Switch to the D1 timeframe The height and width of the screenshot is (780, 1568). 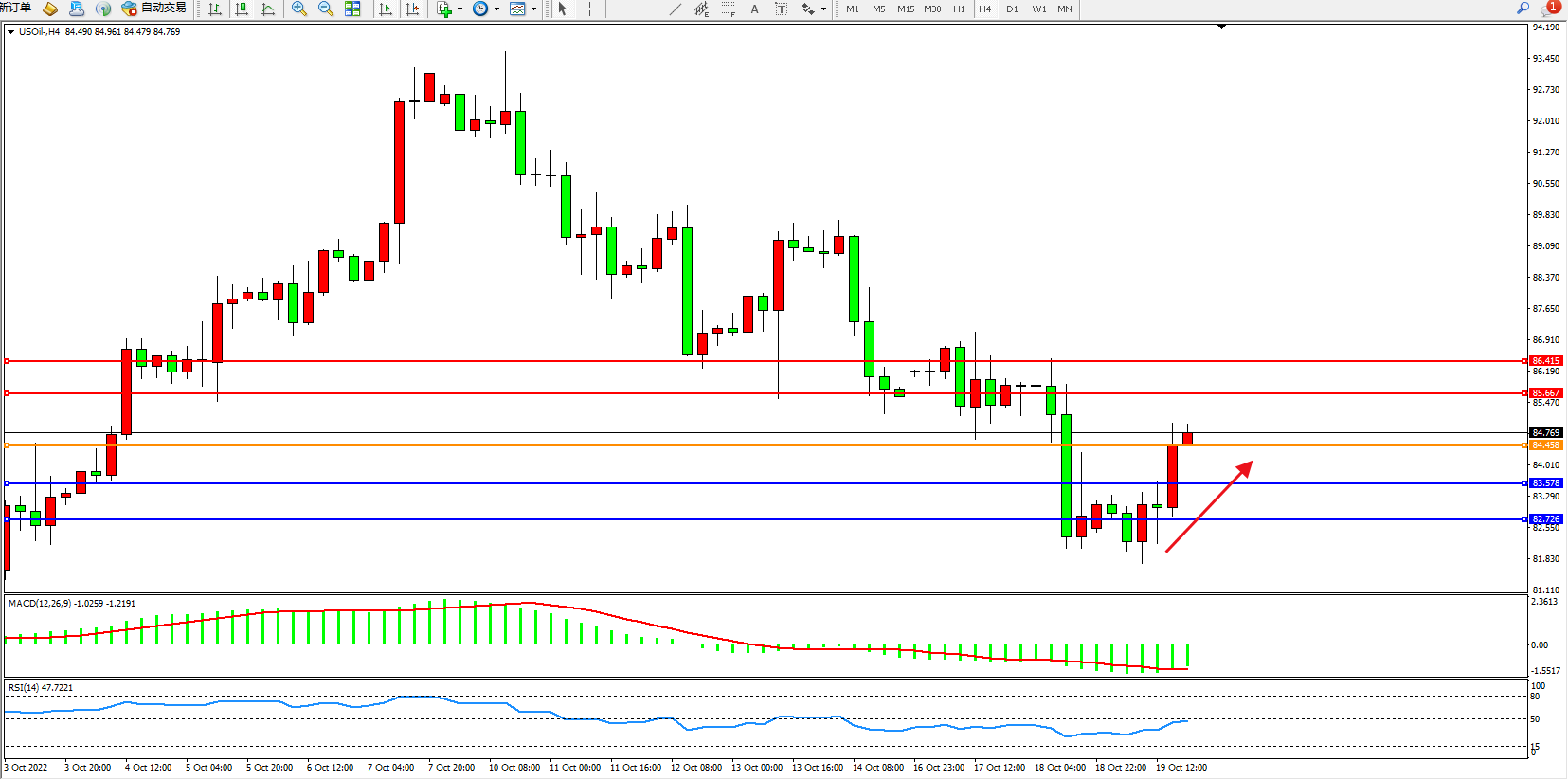tap(1012, 9)
